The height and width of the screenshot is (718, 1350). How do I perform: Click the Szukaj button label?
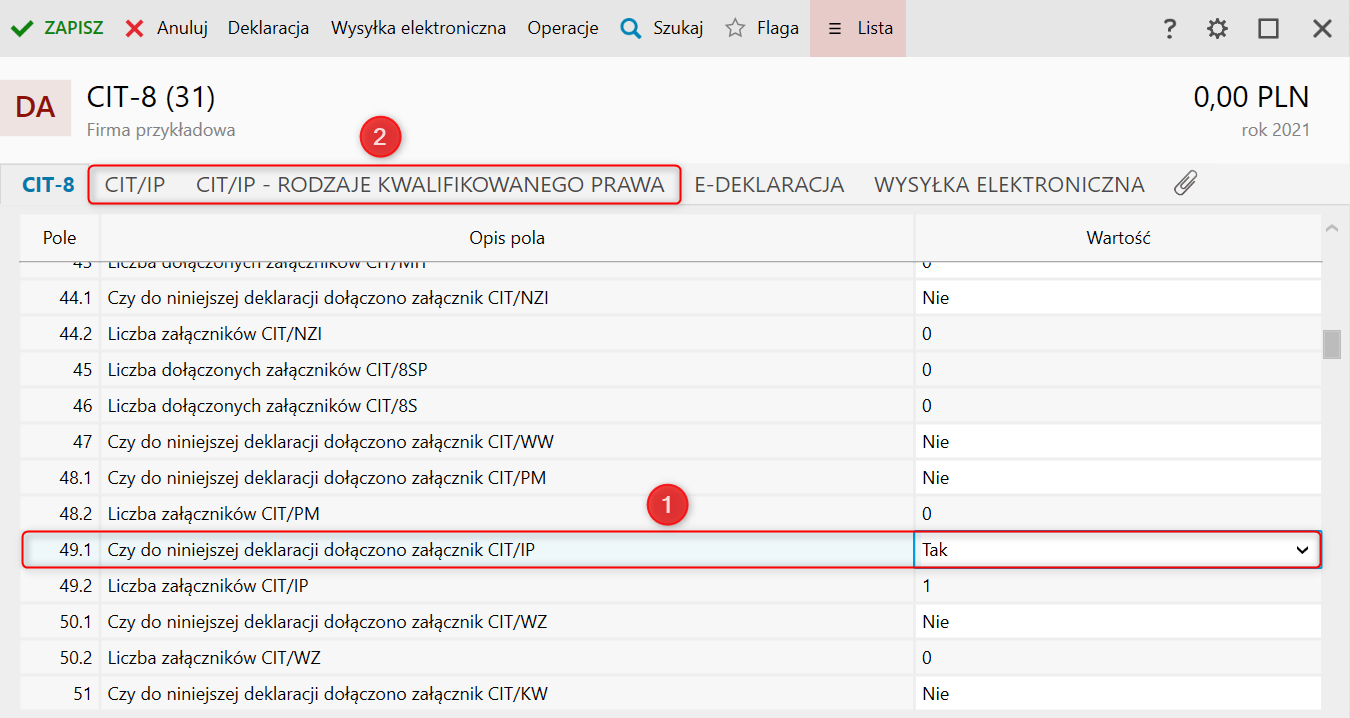pyautogui.click(x=678, y=28)
